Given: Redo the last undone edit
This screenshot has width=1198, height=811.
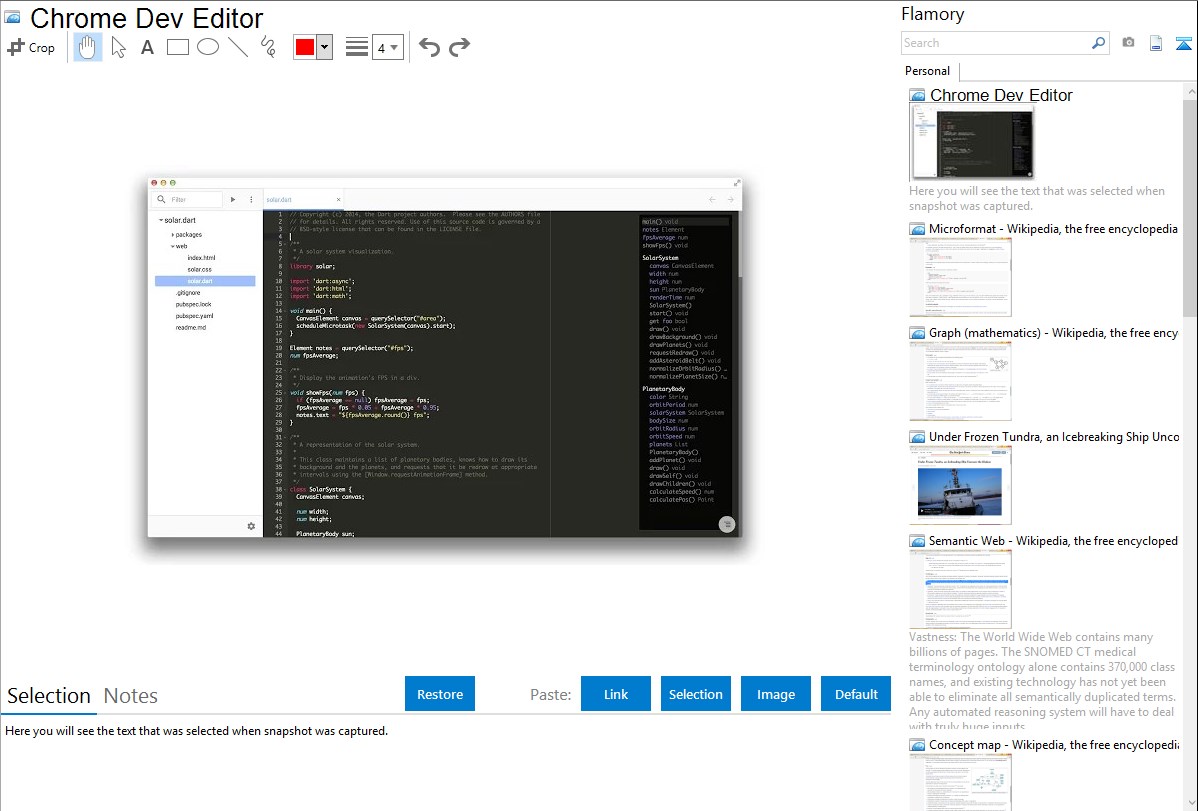Looking at the screenshot, I should (x=459, y=47).
